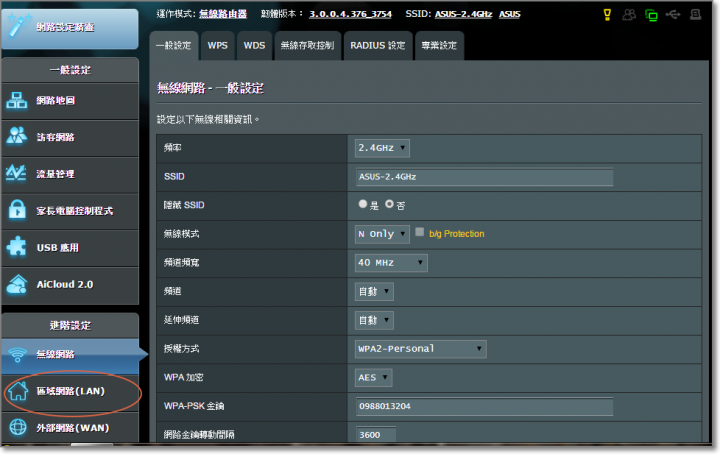Click the yellow light bulb status icon
Screen dimensions: 720x454
[607, 15]
